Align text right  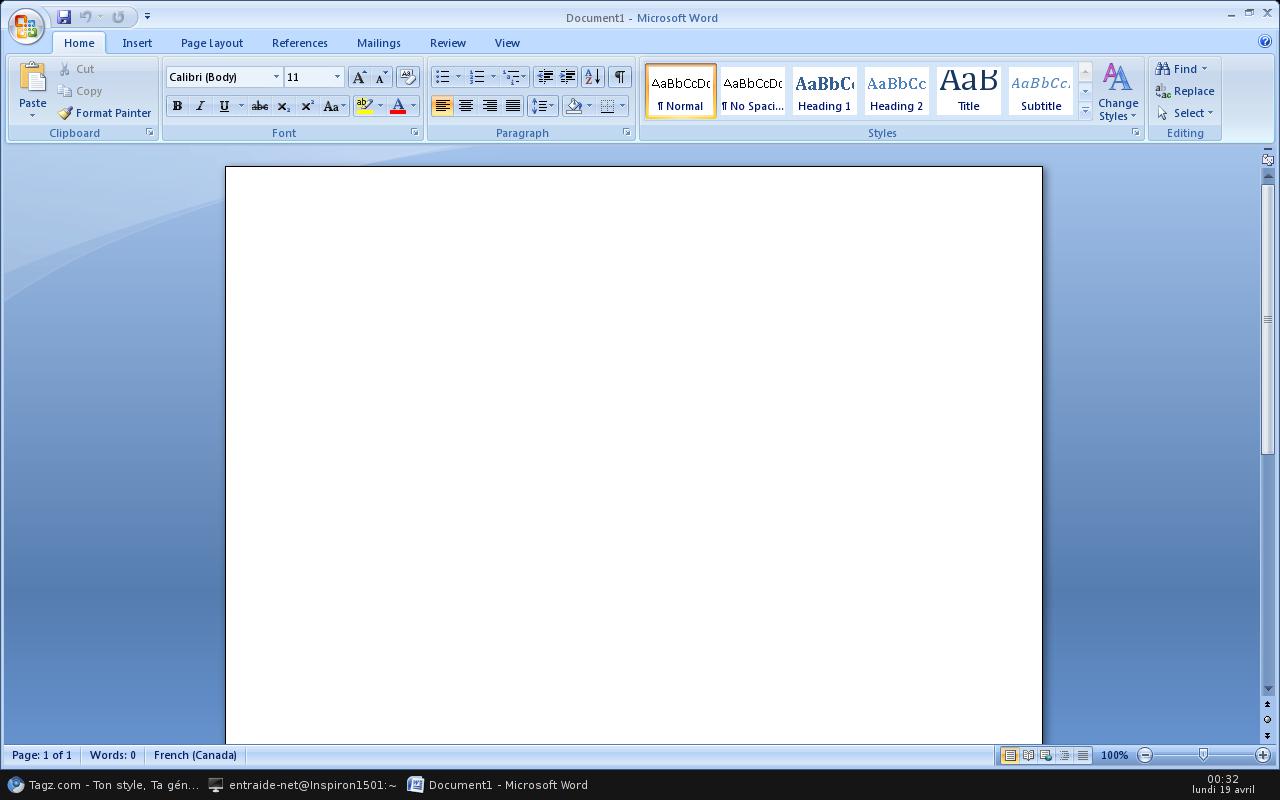(x=490, y=106)
